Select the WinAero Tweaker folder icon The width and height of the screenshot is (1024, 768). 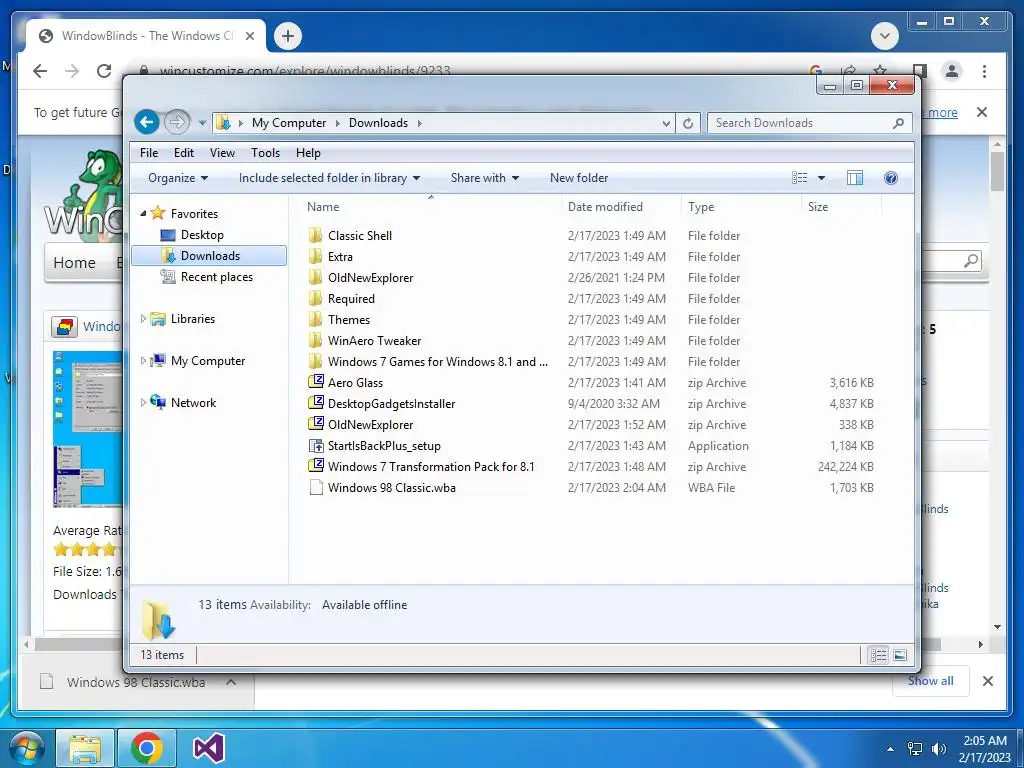315,340
